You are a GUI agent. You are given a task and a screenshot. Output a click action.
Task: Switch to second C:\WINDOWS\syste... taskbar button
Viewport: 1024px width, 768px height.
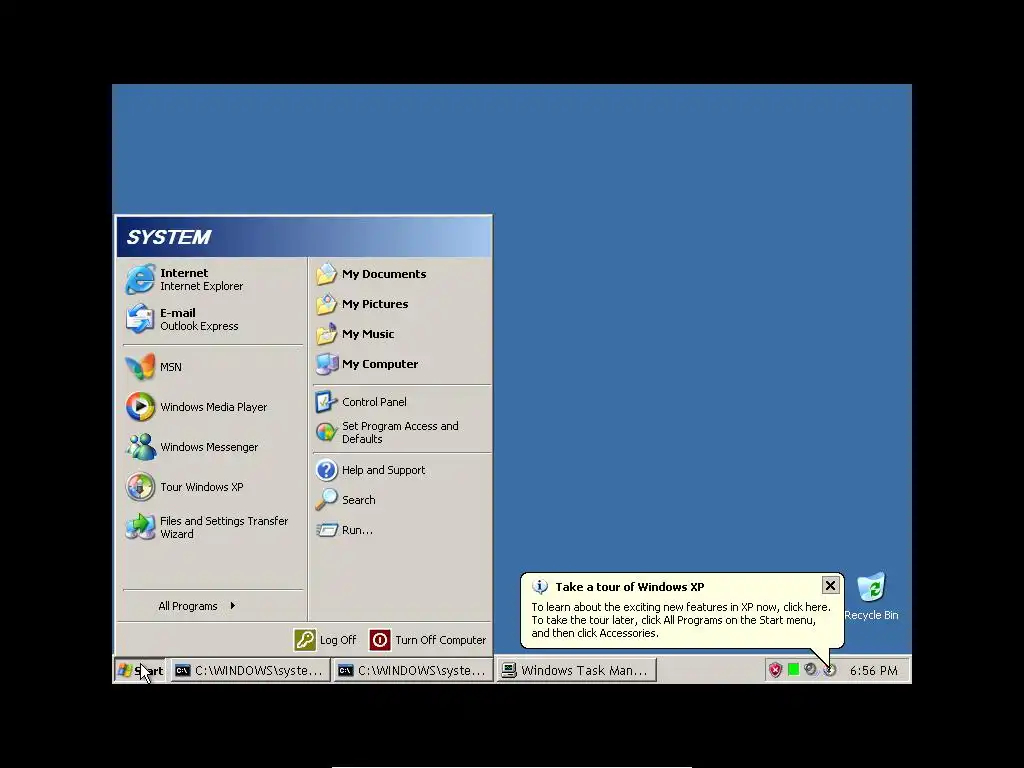(x=413, y=670)
